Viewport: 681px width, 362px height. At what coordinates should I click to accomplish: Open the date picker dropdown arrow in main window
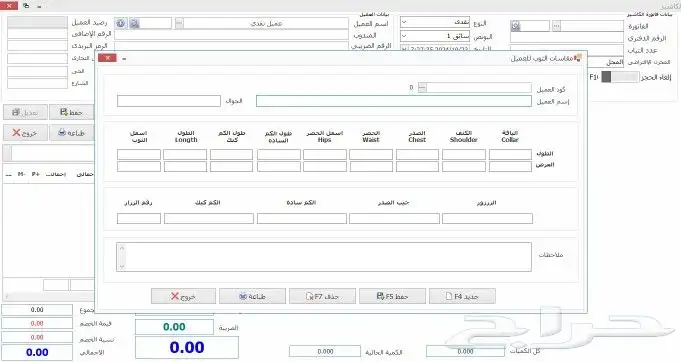point(404,49)
